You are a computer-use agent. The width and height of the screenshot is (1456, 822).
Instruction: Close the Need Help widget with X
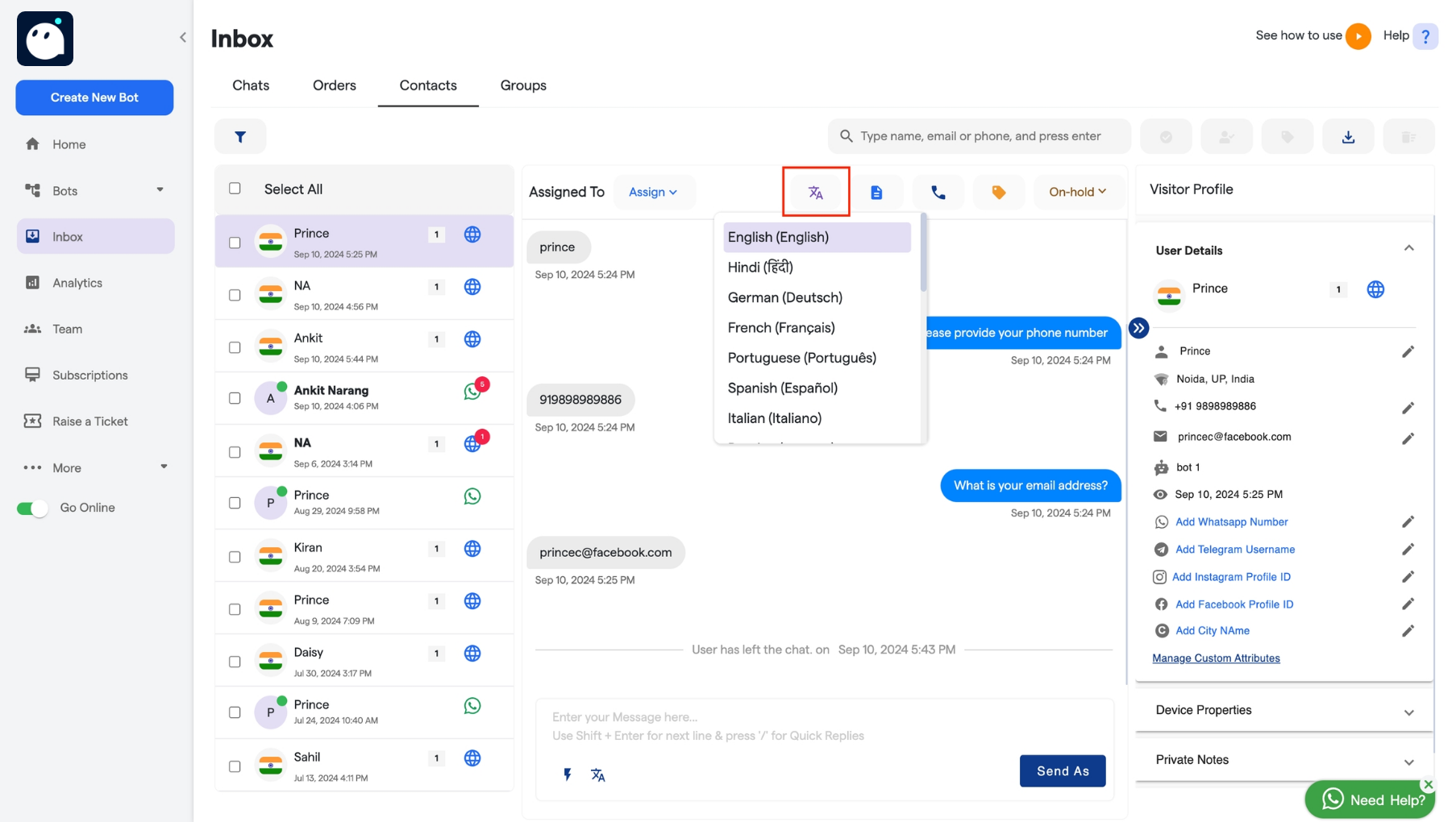coord(1428,784)
